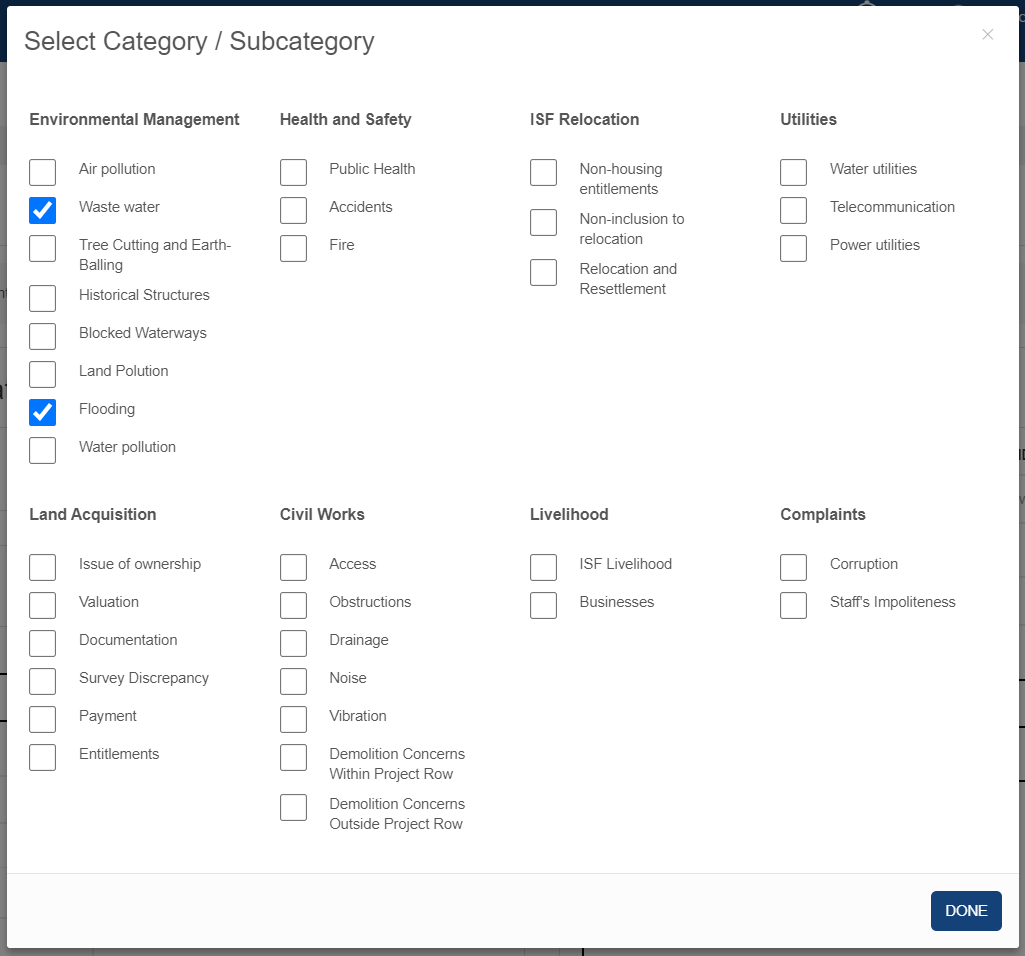Click the DONE button
1025x956 pixels.
[x=965, y=911]
